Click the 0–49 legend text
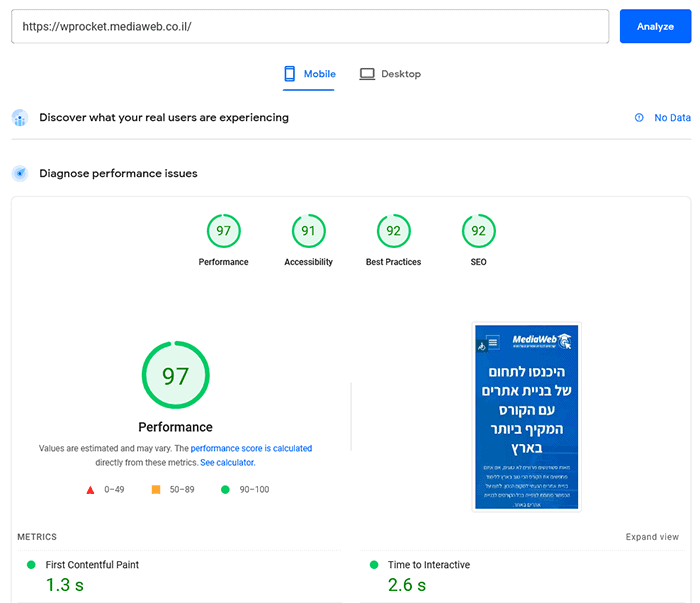Viewport: 700px width, 603px height. pyautogui.click(x=114, y=490)
